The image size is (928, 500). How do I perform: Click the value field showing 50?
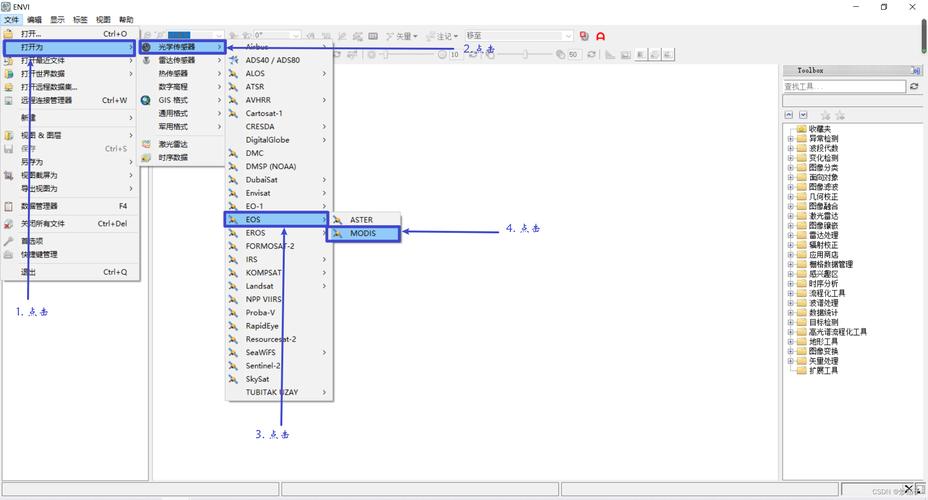coord(575,54)
